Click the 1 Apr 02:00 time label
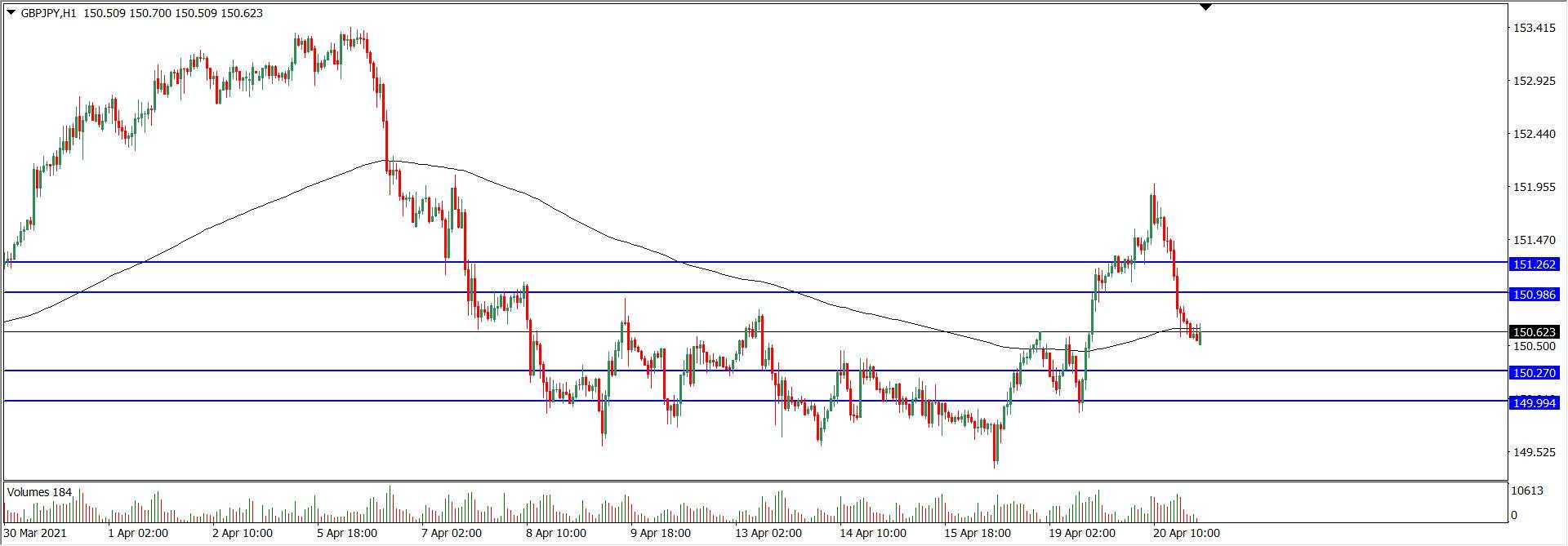The width and height of the screenshot is (1568, 546). (138, 533)
